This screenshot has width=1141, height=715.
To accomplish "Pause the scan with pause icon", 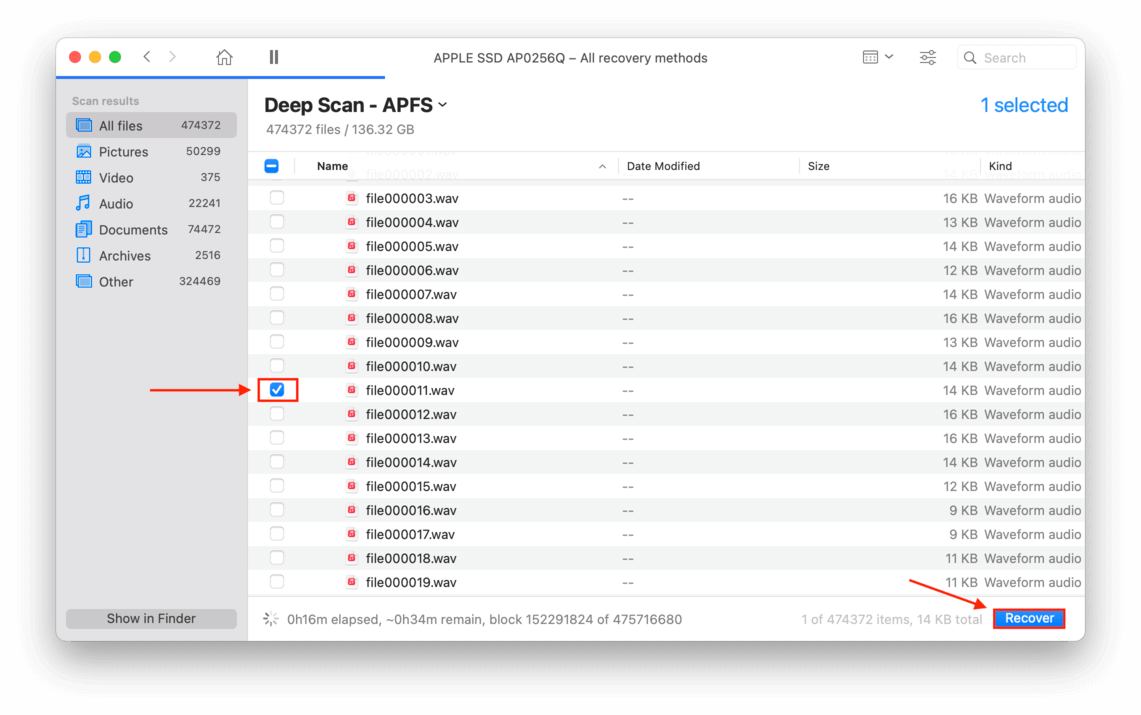I will [x=274, y=57].
